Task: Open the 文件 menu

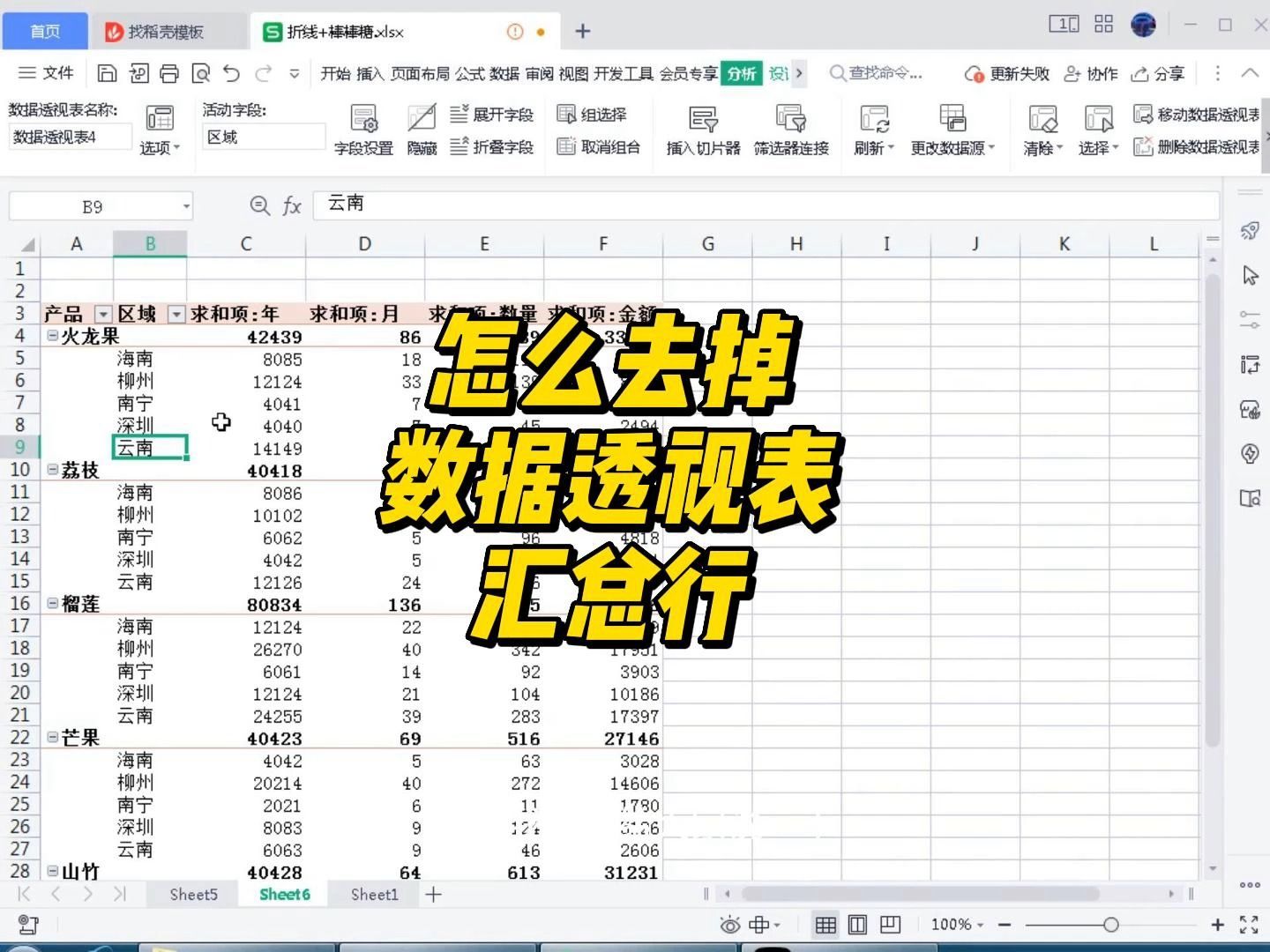Action: point(46,73)
